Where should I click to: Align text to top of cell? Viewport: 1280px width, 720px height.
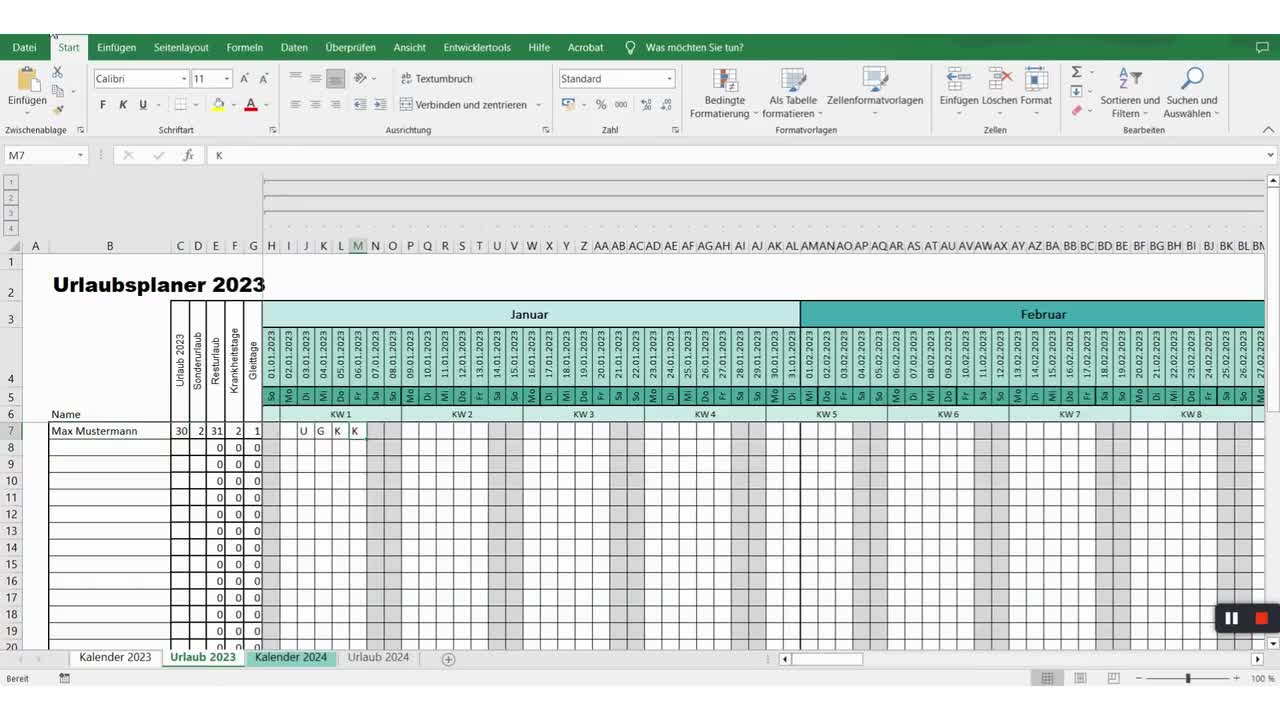click(x=295, y=78)
